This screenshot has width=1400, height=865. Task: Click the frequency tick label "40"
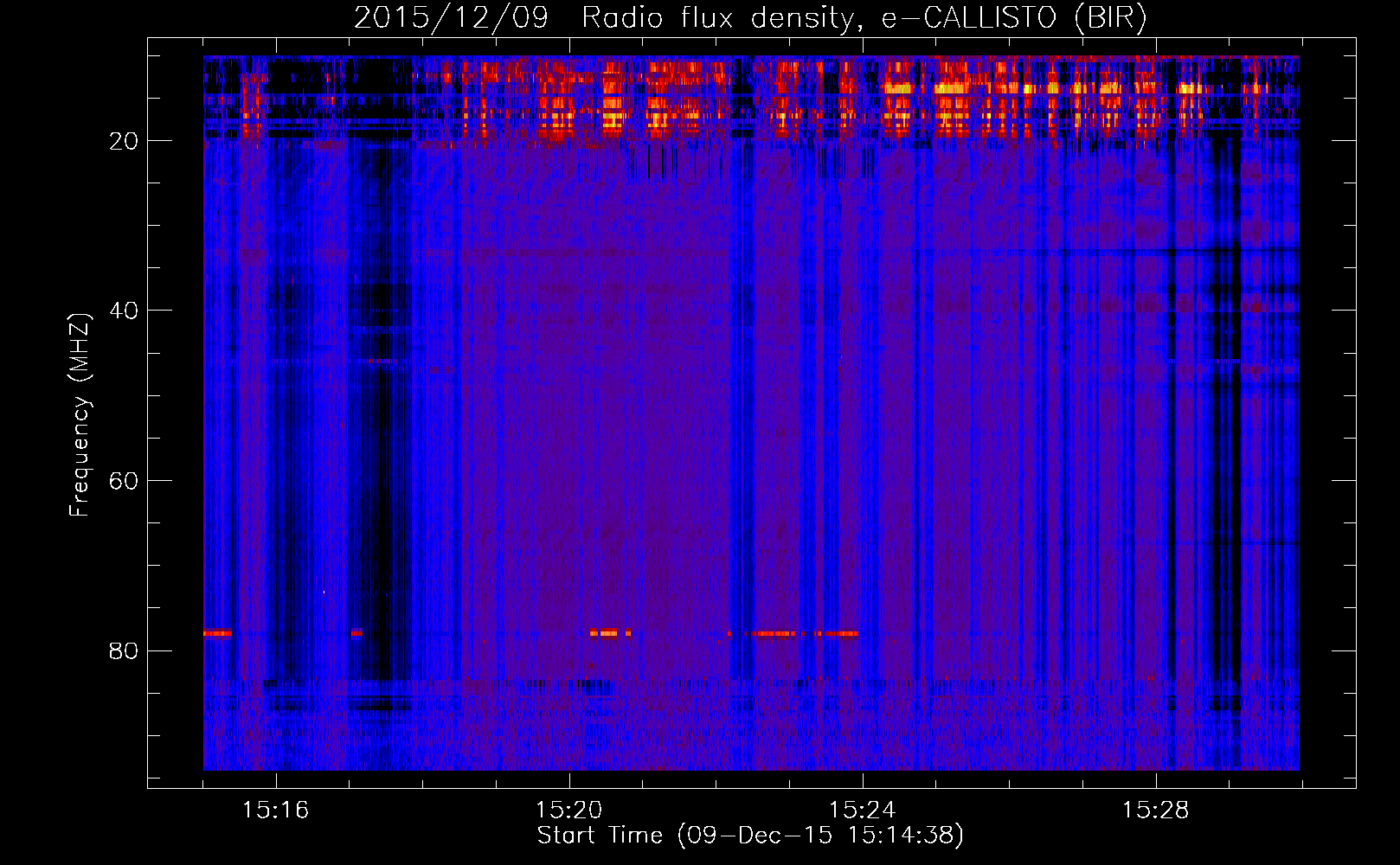point(125,311)
